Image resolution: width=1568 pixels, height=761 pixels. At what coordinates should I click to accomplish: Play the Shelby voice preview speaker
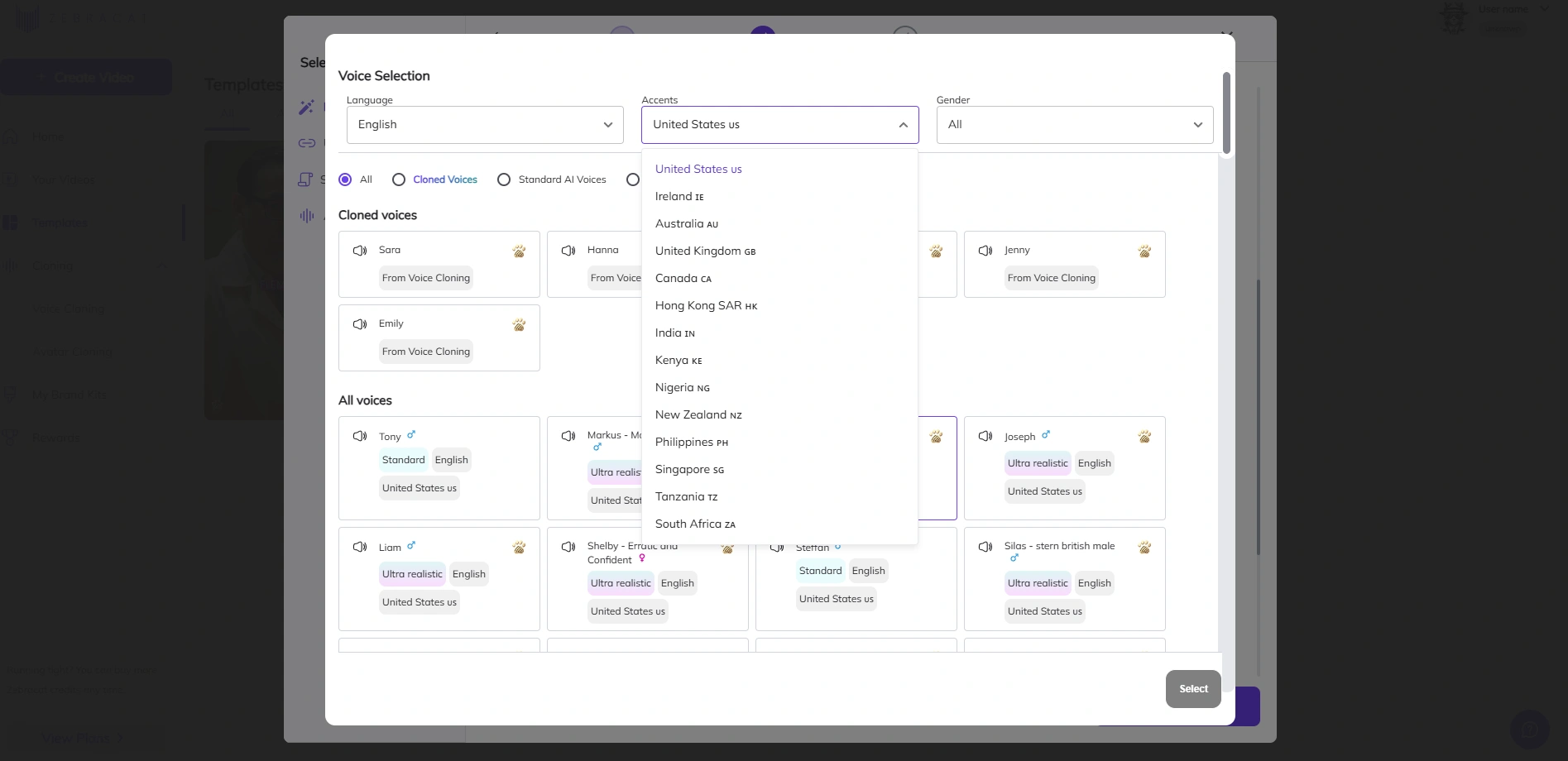tap(568, 547)
